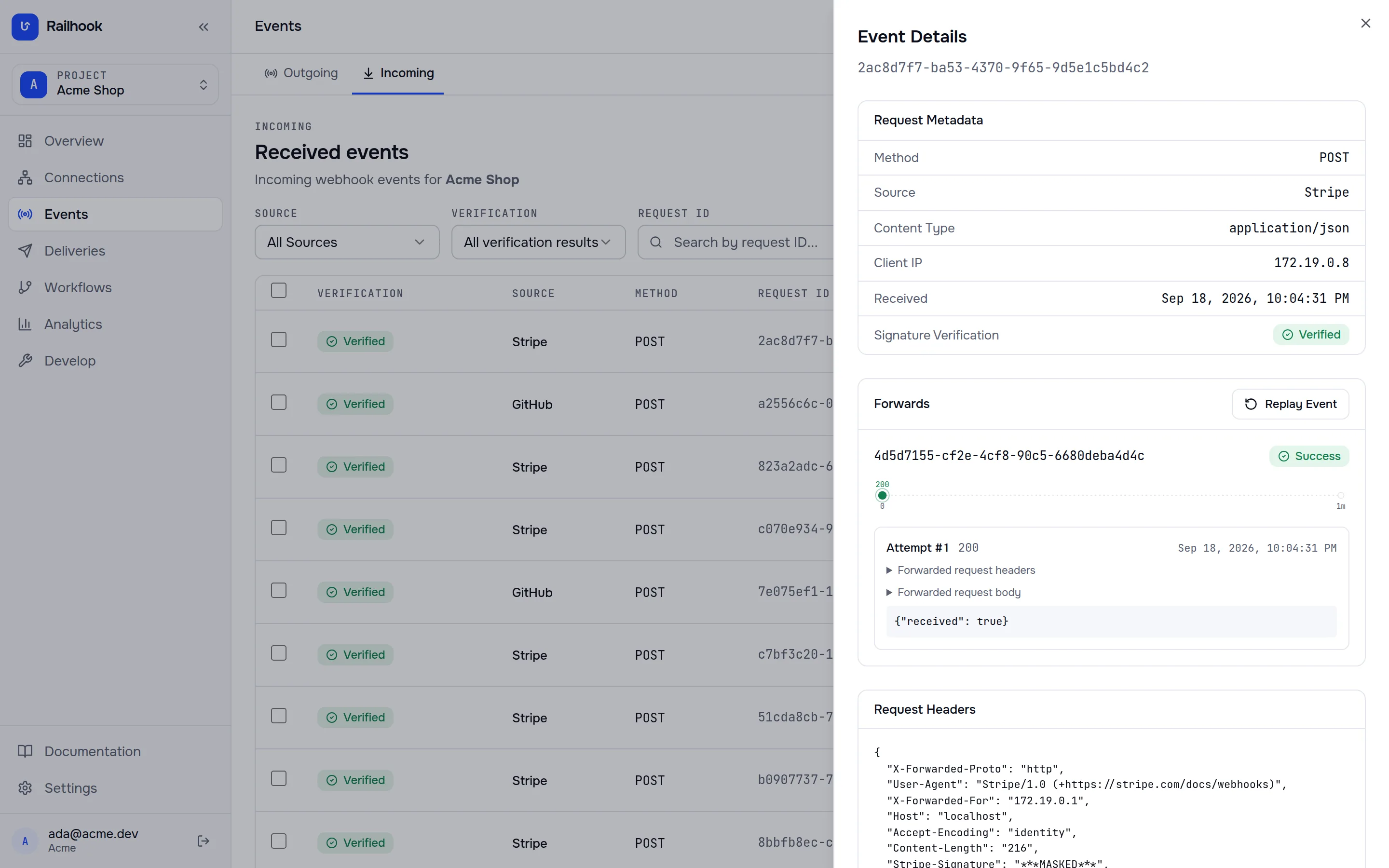Click the Incoming tab download icon

pos(368,73)
